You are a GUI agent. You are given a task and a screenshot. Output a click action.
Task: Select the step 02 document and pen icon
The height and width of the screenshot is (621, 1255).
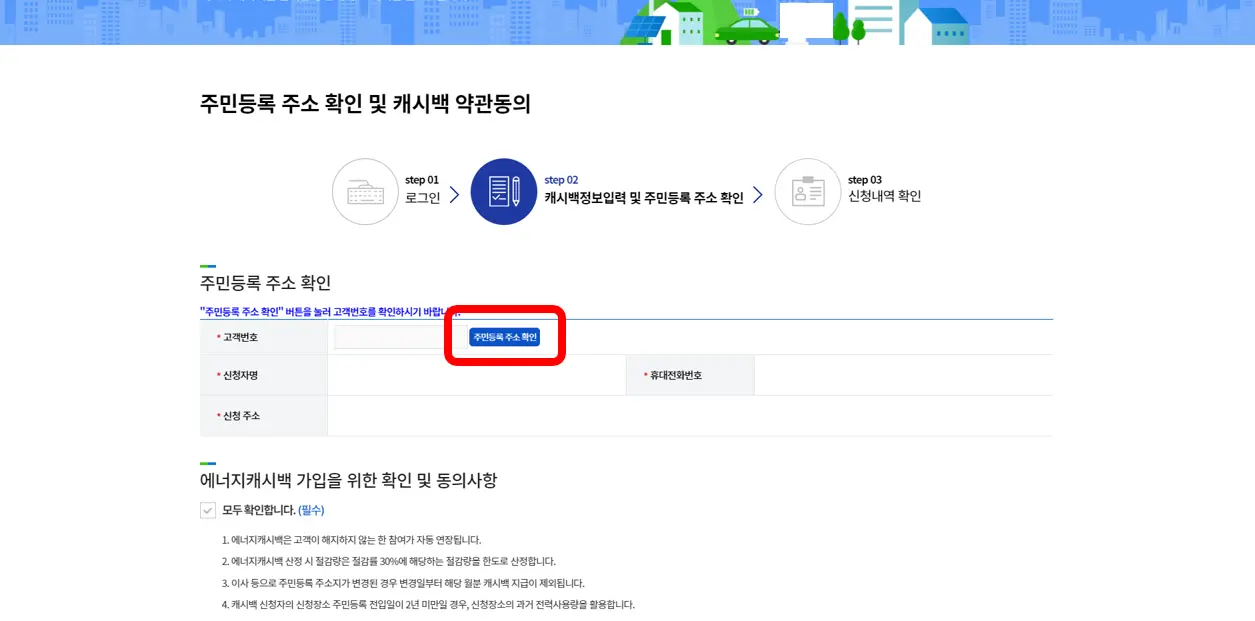(x=503, y=191)
